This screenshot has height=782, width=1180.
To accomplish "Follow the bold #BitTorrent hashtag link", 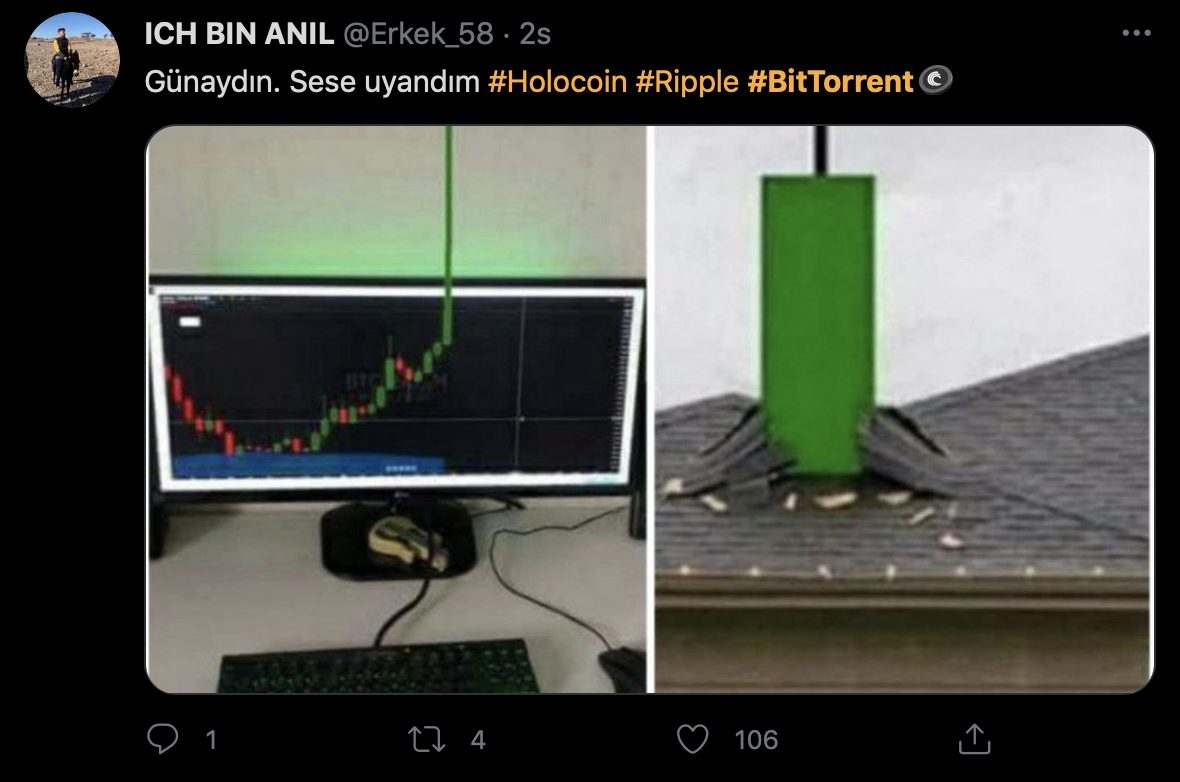I will coord(830,81).
